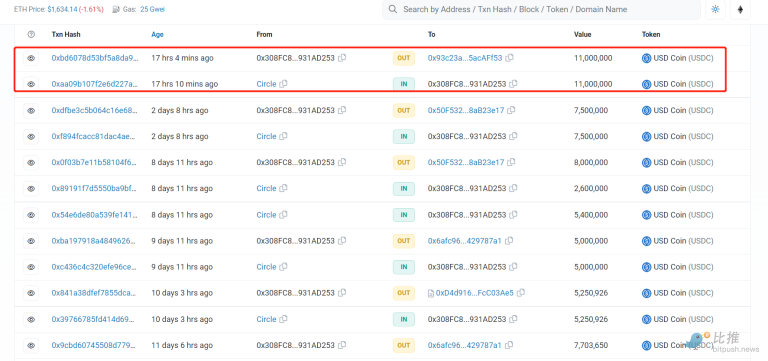768x361 pixels.
Task: Click the Circle link in fourth row
Action: (x=266, y=136)
